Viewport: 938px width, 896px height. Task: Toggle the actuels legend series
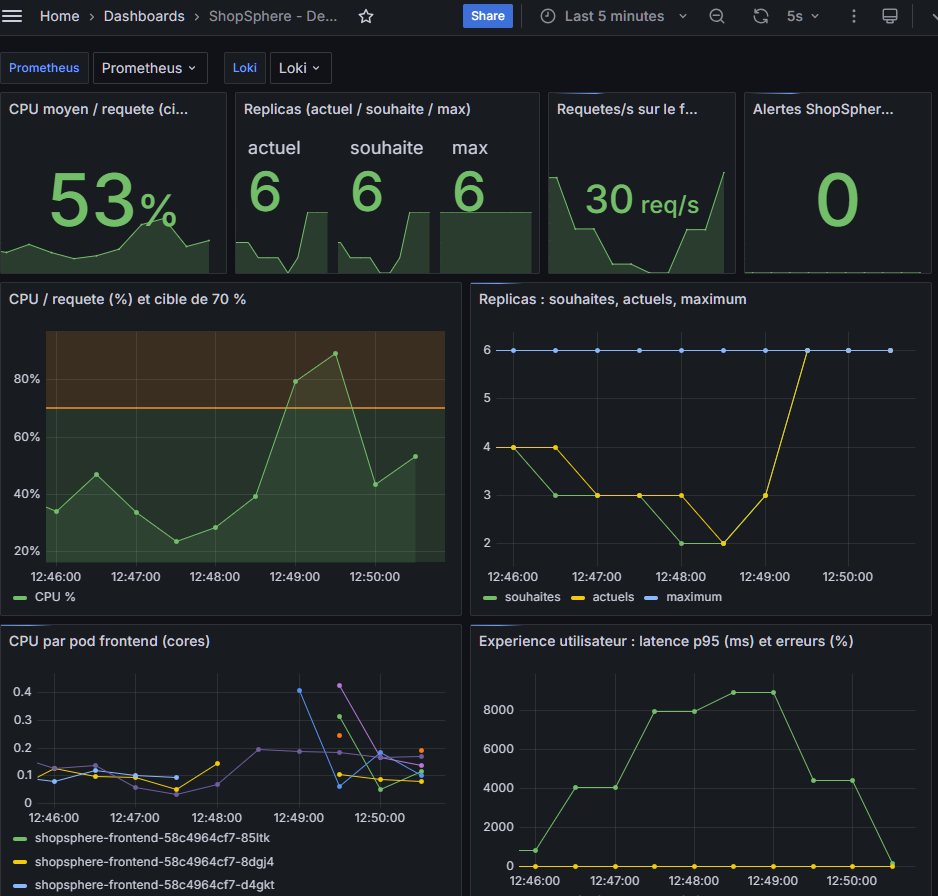(613, 597)
